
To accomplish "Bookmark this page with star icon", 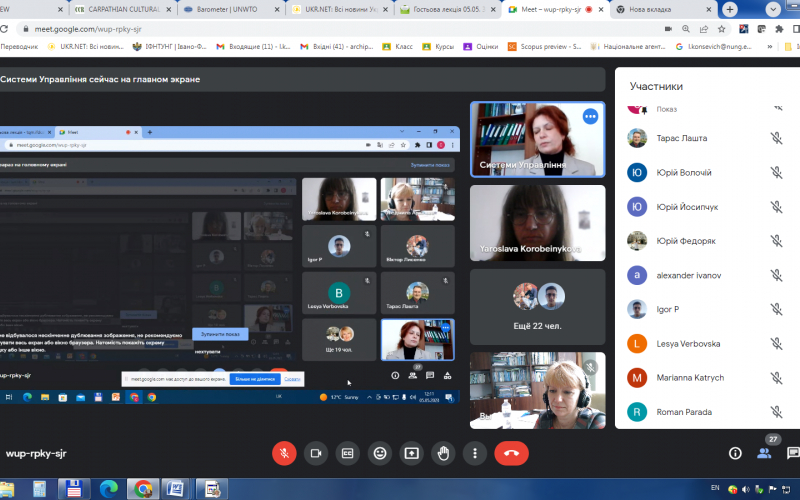I will coord(721,29).
